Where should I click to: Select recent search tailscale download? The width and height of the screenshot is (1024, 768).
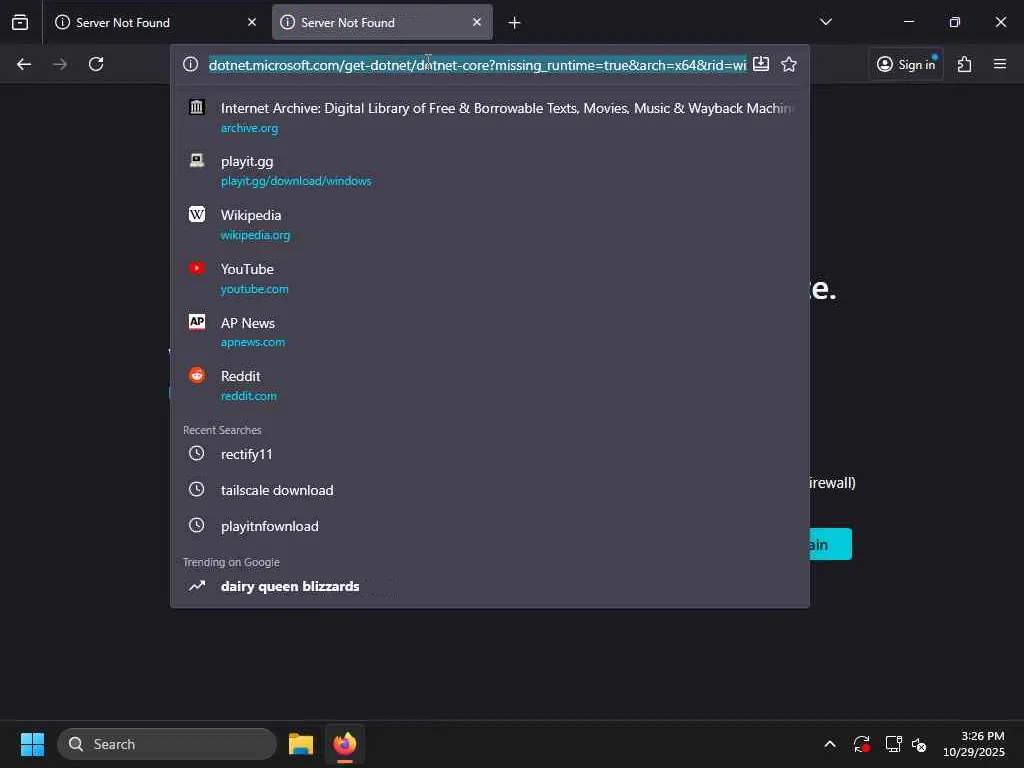[x=490, y=490]
